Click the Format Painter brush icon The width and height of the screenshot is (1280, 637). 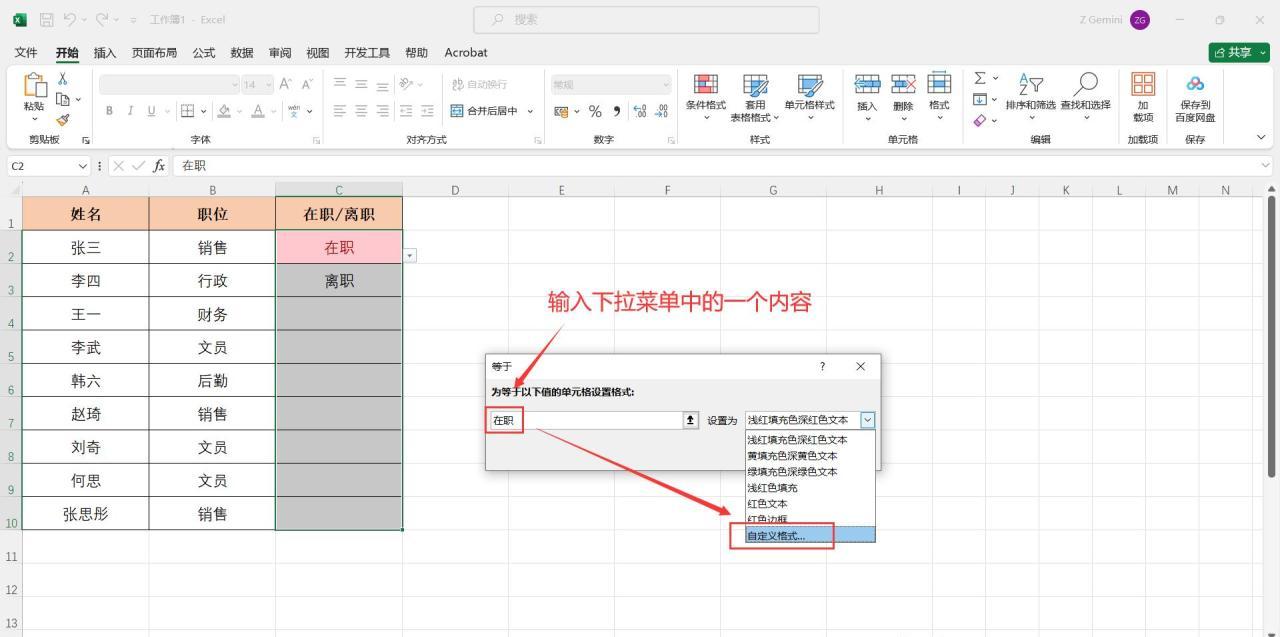pos(63,119)
